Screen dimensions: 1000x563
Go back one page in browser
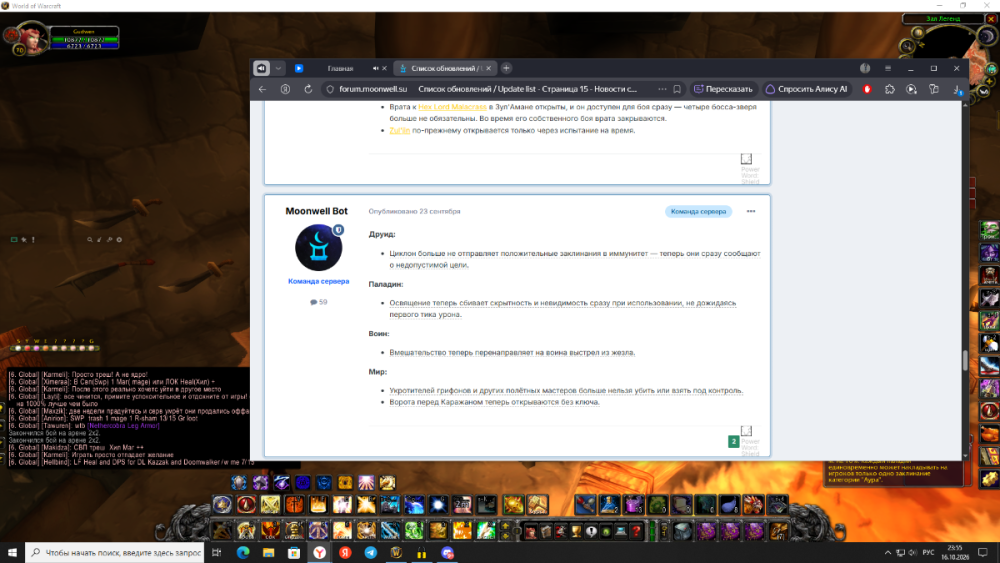(263, 89)
